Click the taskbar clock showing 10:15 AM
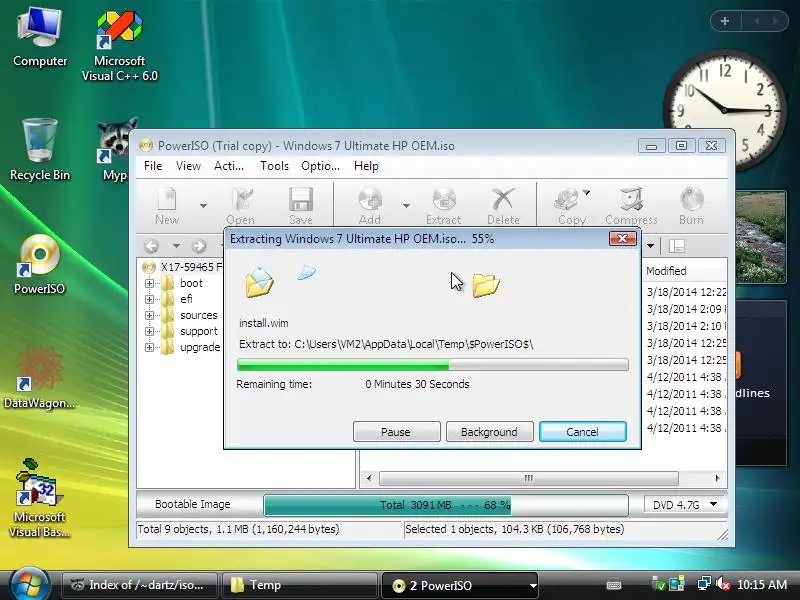This screenshot has height=600, width=800. (762, 584)
